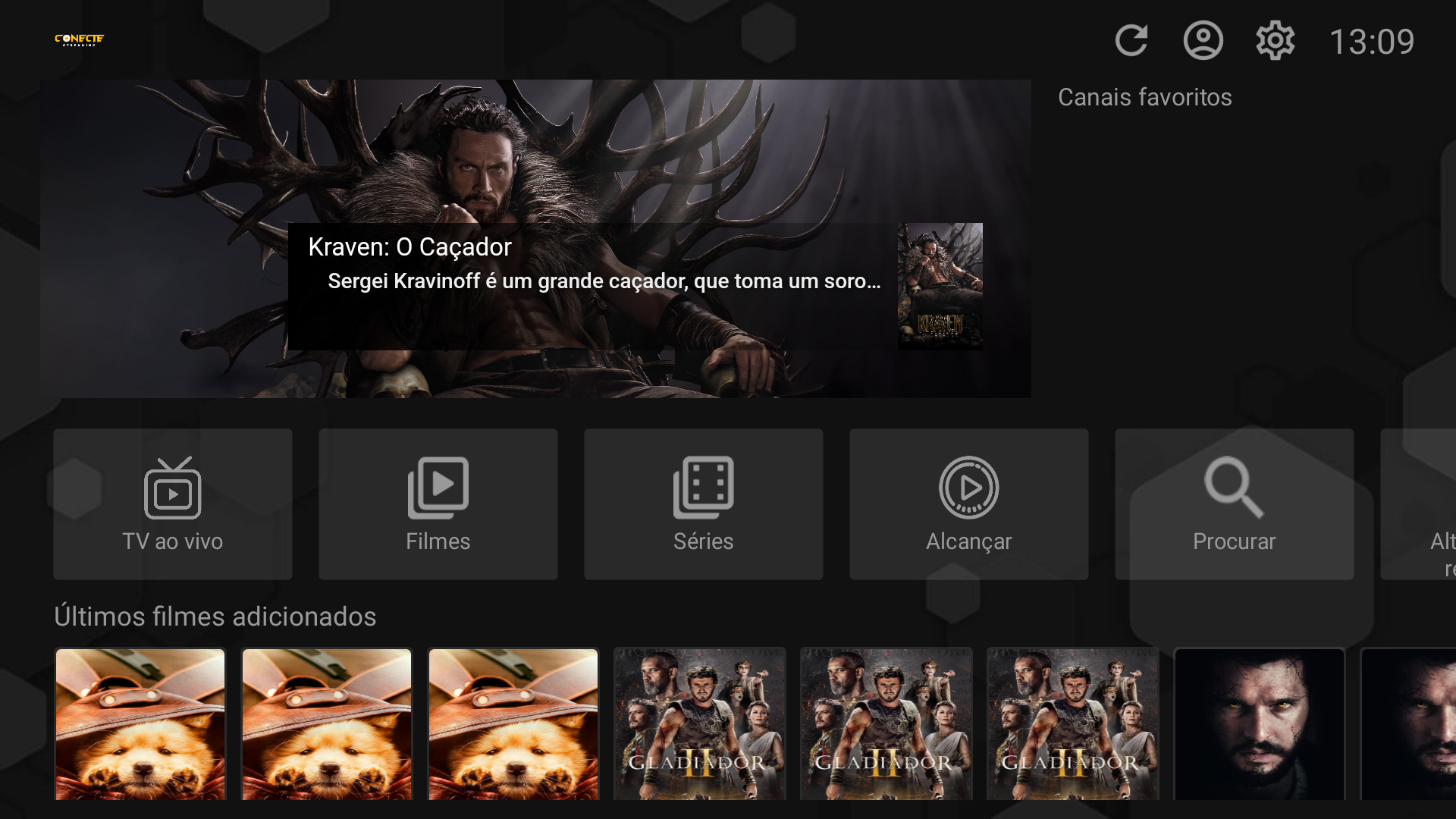Select the yellow-eyed bearded man poster

(x=1260, y=724)
